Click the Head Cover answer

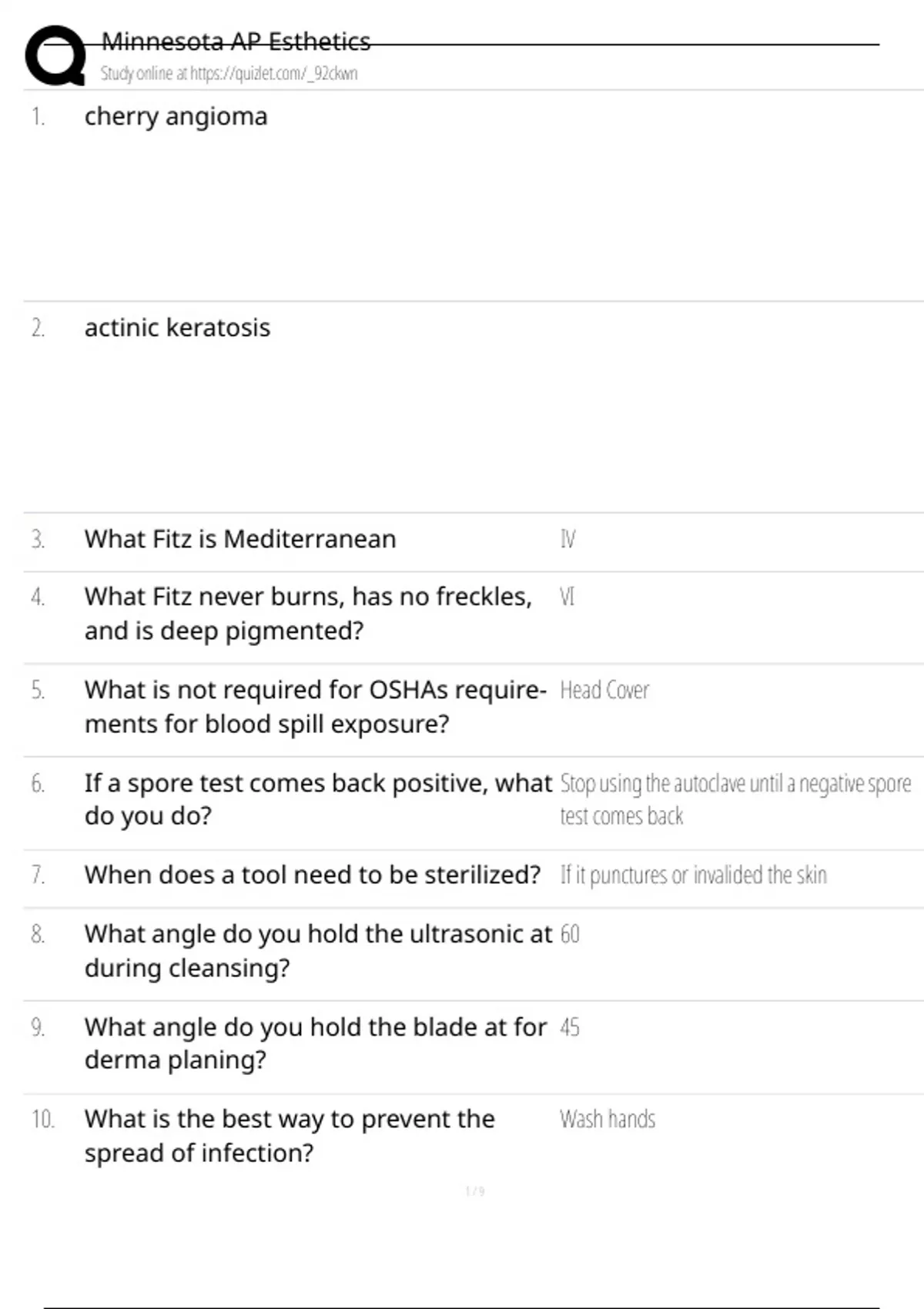pyautogui.click(x=604, y=690)
